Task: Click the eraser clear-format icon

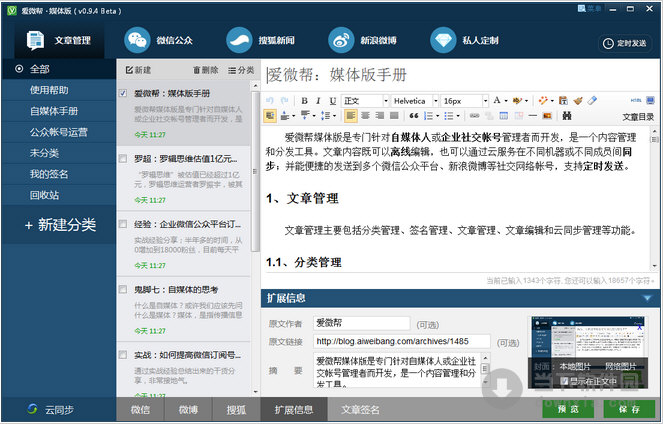Action: 592,101
